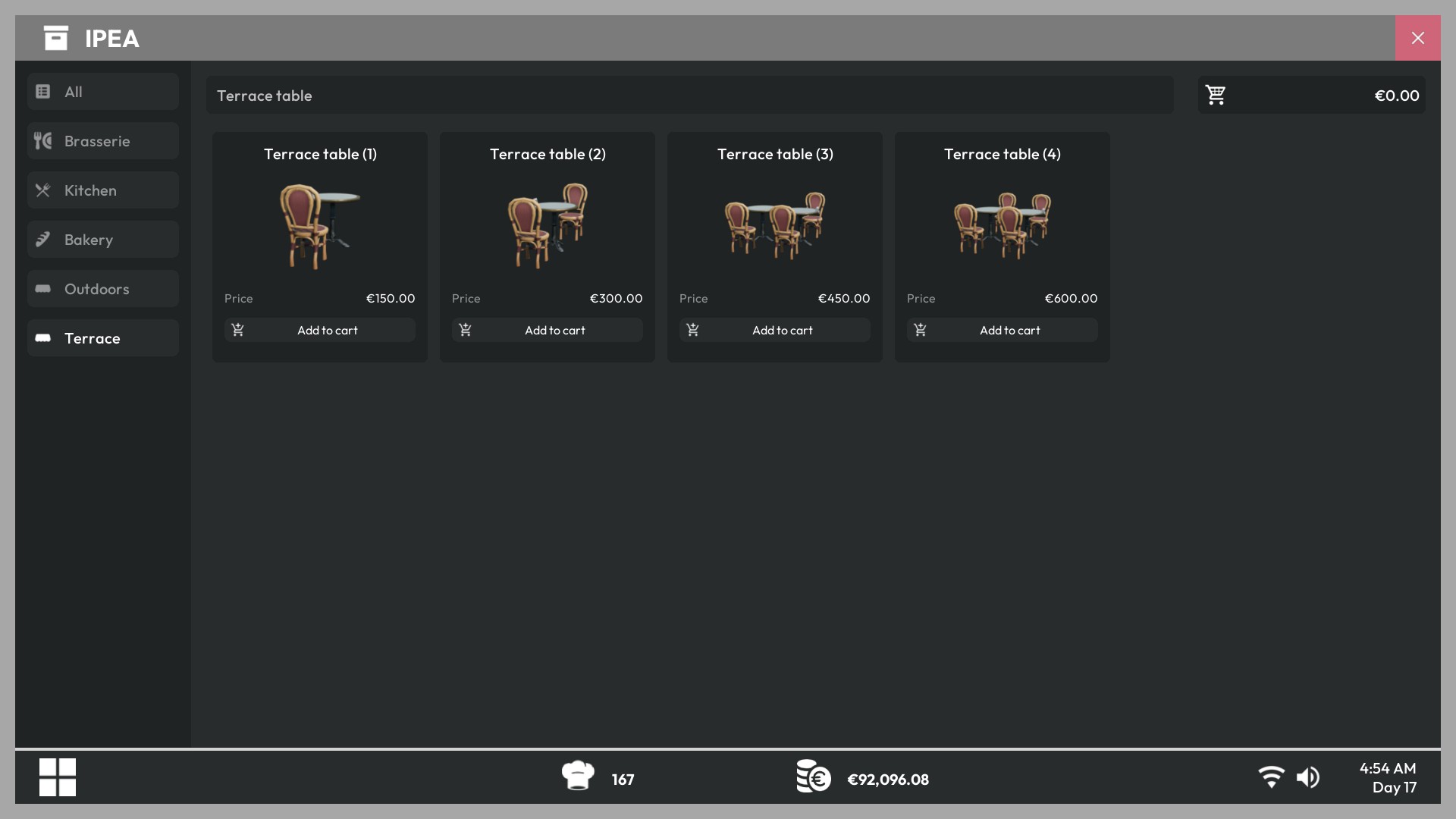The width and height of the screenshot is (1456, 819).
Task: Click the IPEA box logo icon
Action: 56,38
